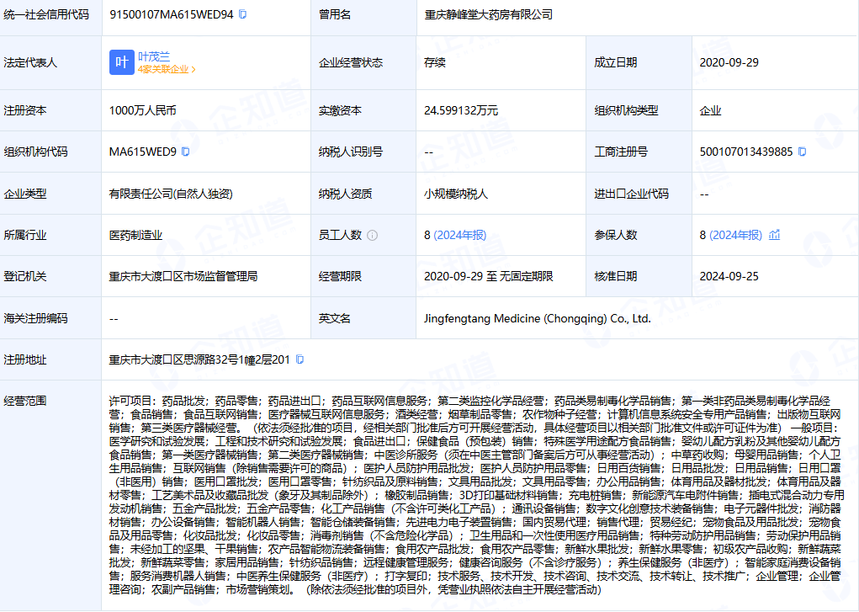Click the business status 存续 value
Screen dimensions: 859x612
pyautogui.click(x=435, y=62)
